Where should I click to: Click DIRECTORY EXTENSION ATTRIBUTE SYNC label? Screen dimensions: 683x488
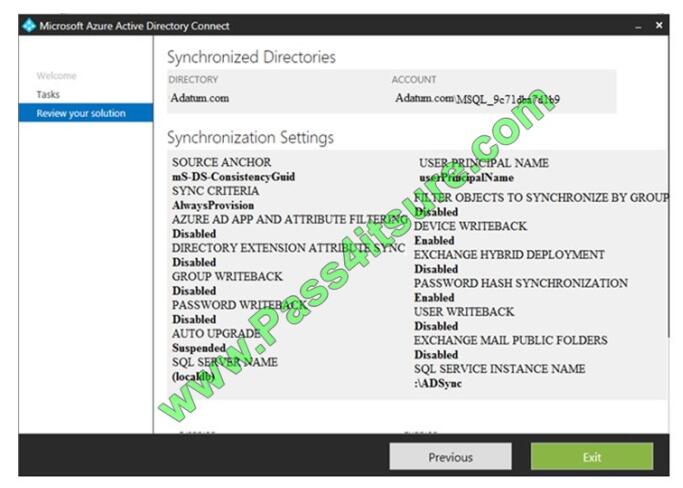[288, 247]
